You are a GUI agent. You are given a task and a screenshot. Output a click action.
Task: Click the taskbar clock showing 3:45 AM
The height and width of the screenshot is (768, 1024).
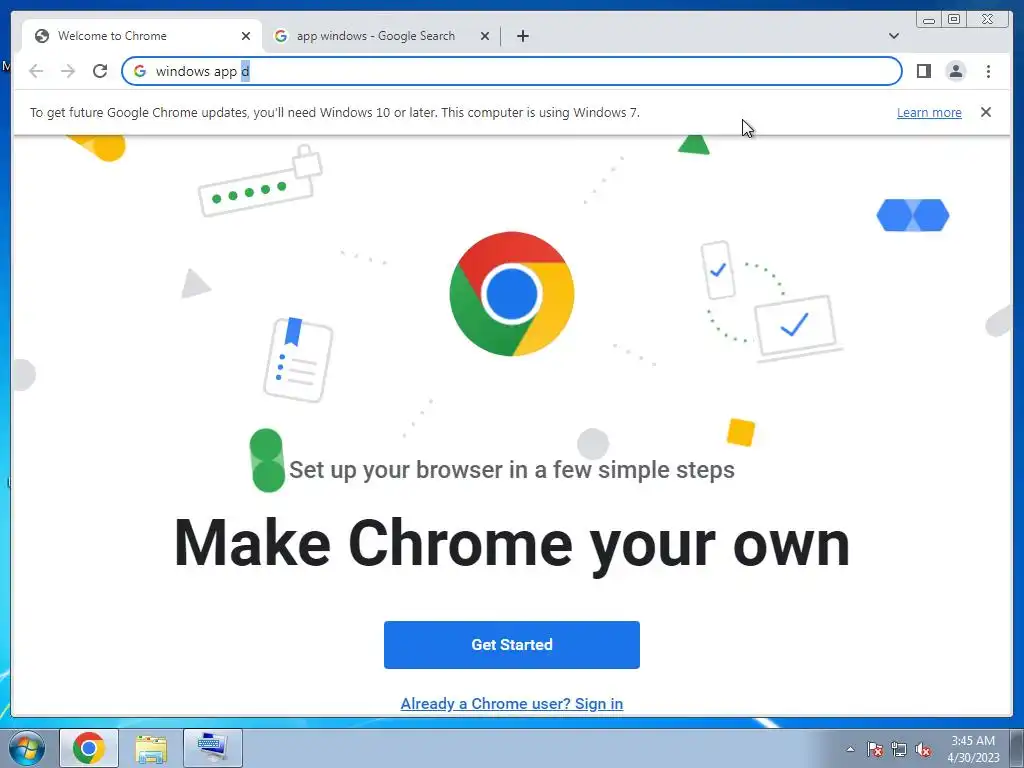(972, 749)
